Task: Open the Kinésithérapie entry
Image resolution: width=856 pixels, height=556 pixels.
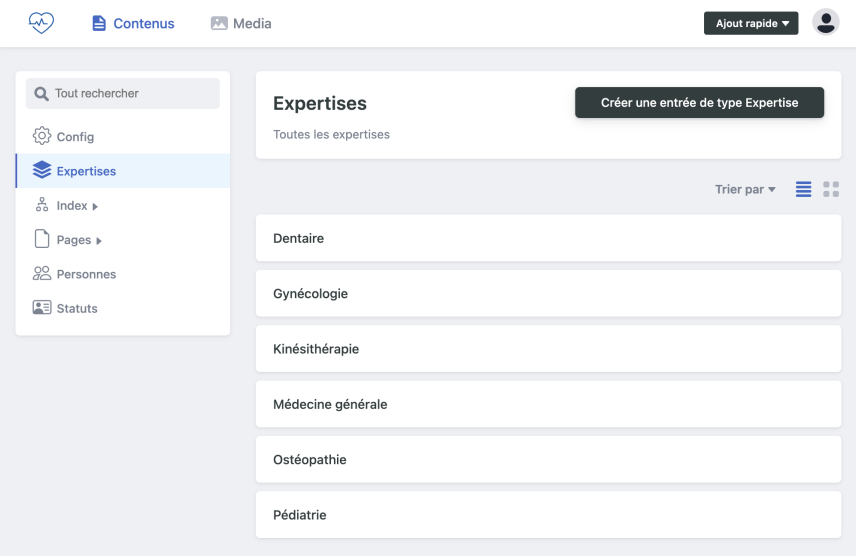Action: [548, 349]
